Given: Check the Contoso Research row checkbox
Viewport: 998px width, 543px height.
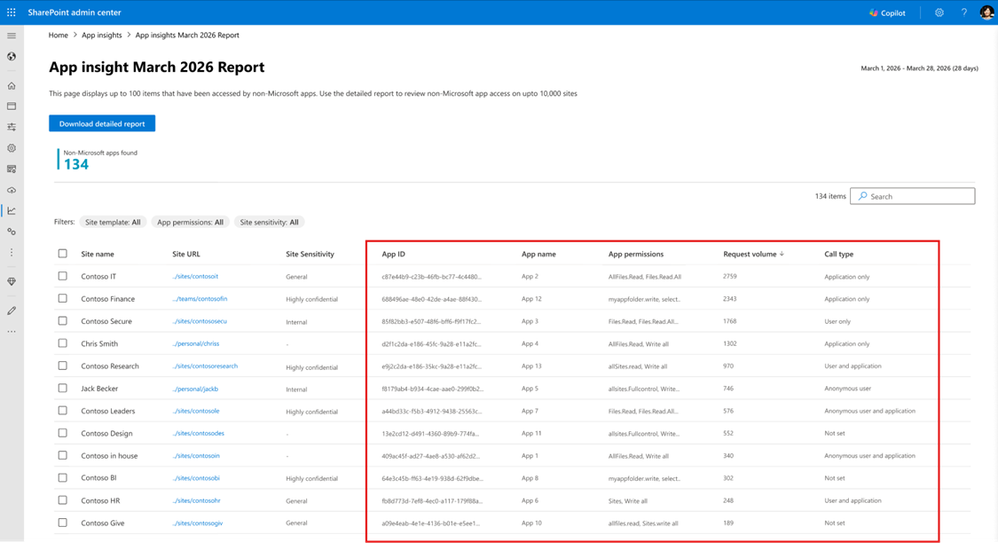Looking at the screenshot, I should pos(62,366).
